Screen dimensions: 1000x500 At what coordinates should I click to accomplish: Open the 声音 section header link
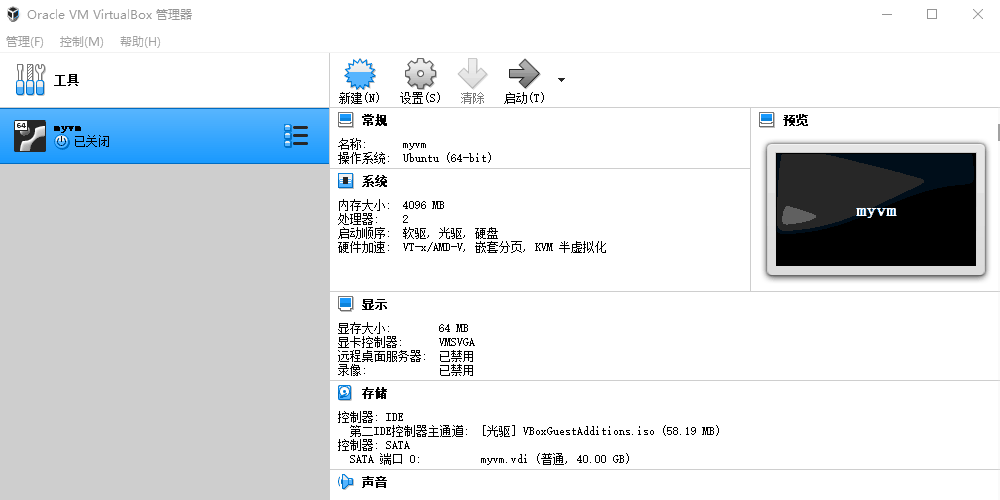[x=374, y=482]
